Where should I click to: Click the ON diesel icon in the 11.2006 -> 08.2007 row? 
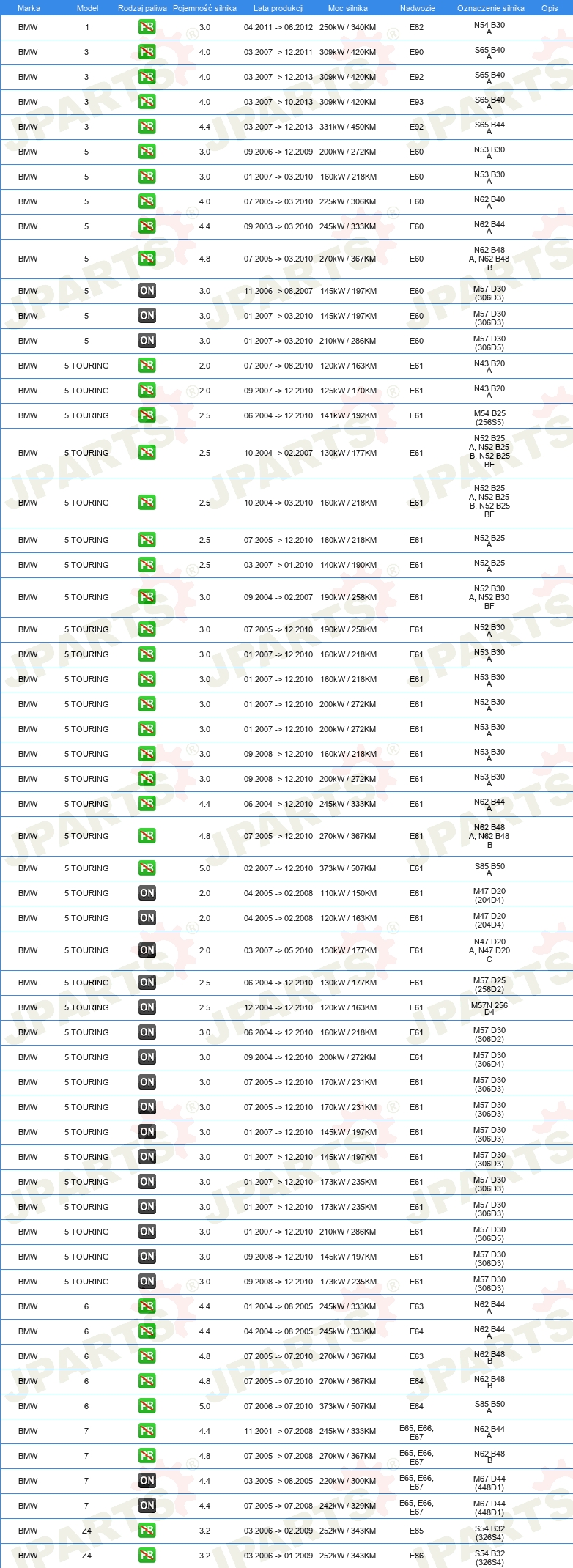tap(147, 291)
